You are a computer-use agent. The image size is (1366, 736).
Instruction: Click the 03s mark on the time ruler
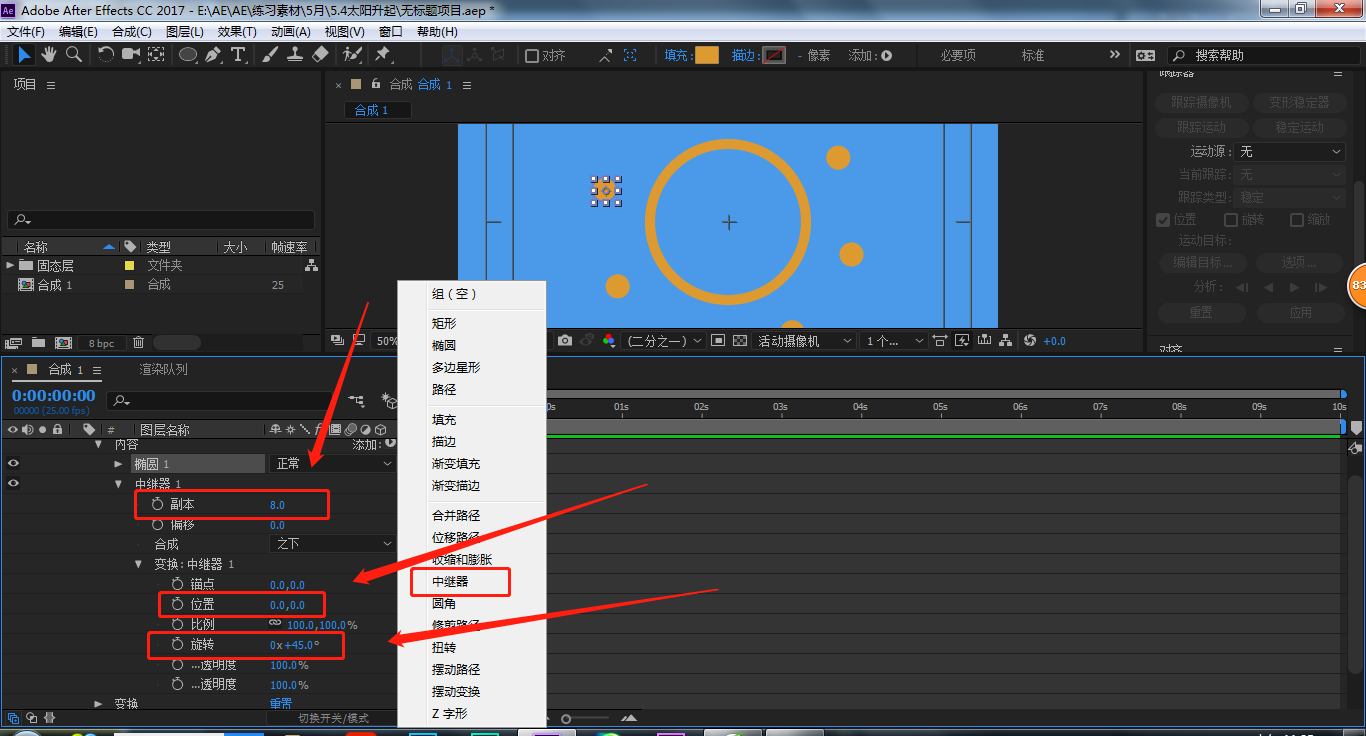(x=780, y=407)
